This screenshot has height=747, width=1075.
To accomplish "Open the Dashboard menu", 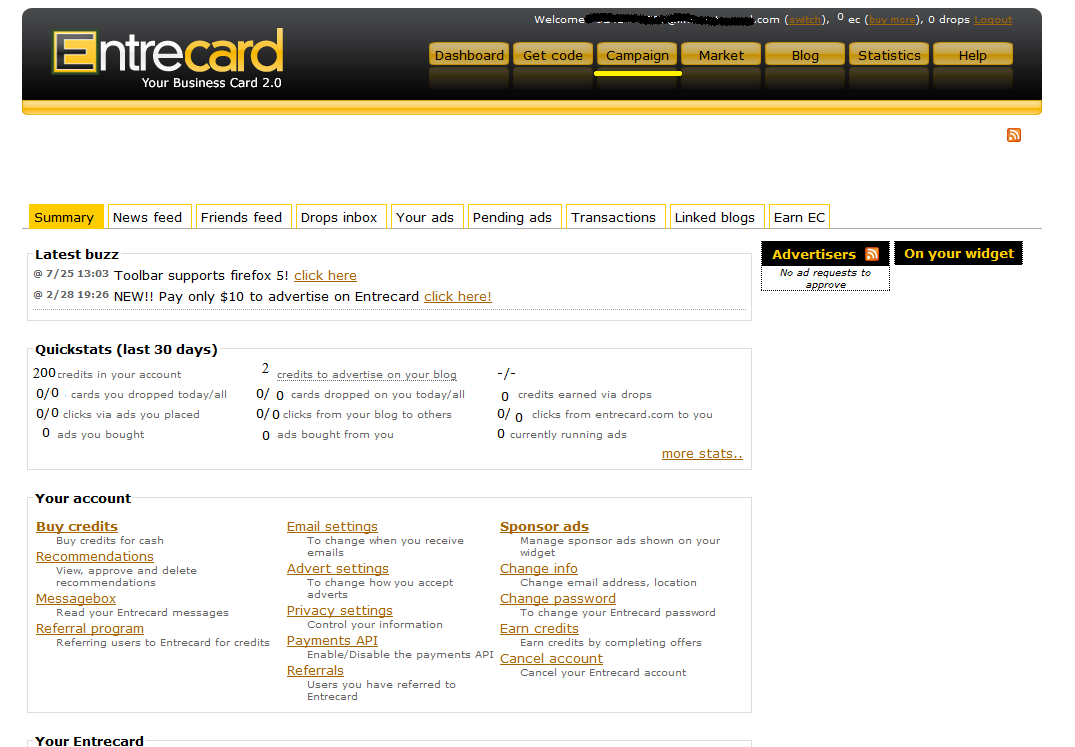I will pyautogui.click(x=469, y=55).
